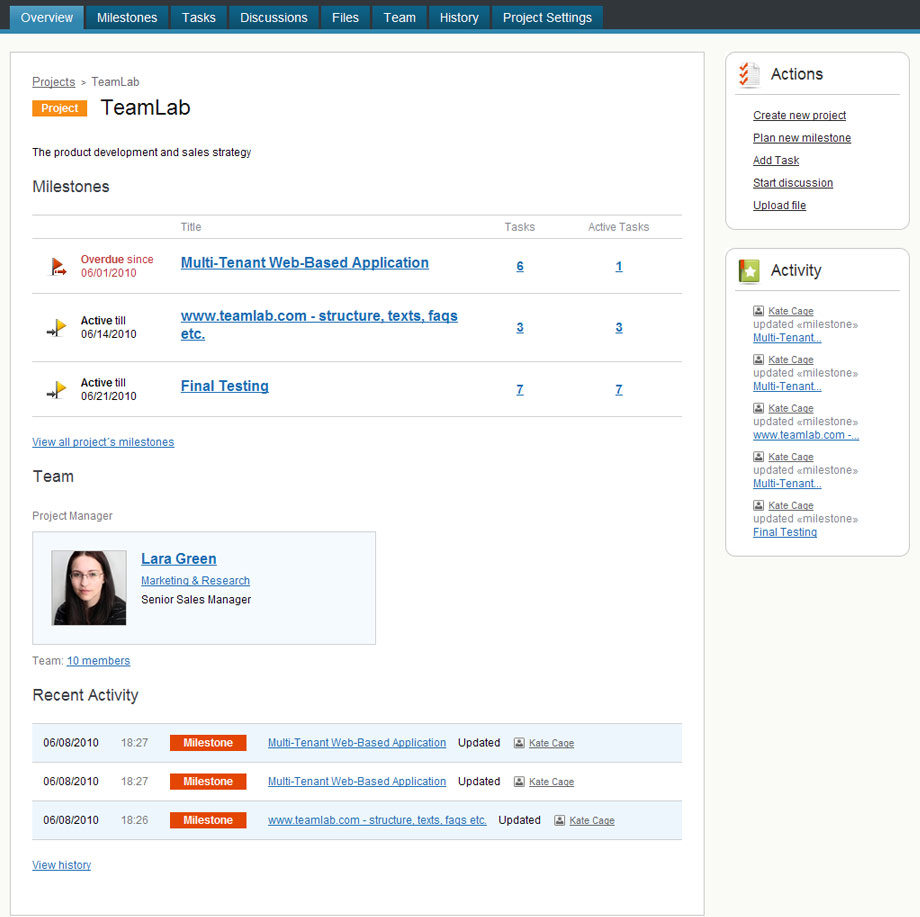
Task: Open the Overview tab
Action: tap(47, 18)
